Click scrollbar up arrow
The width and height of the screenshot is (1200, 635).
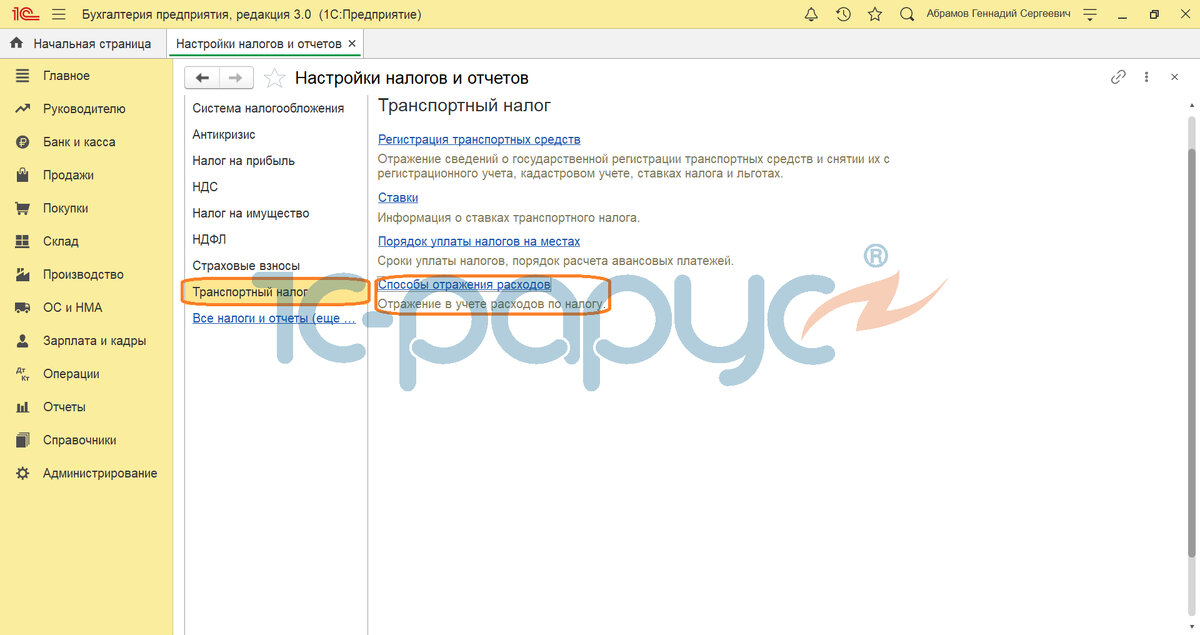coord(1190,107)
